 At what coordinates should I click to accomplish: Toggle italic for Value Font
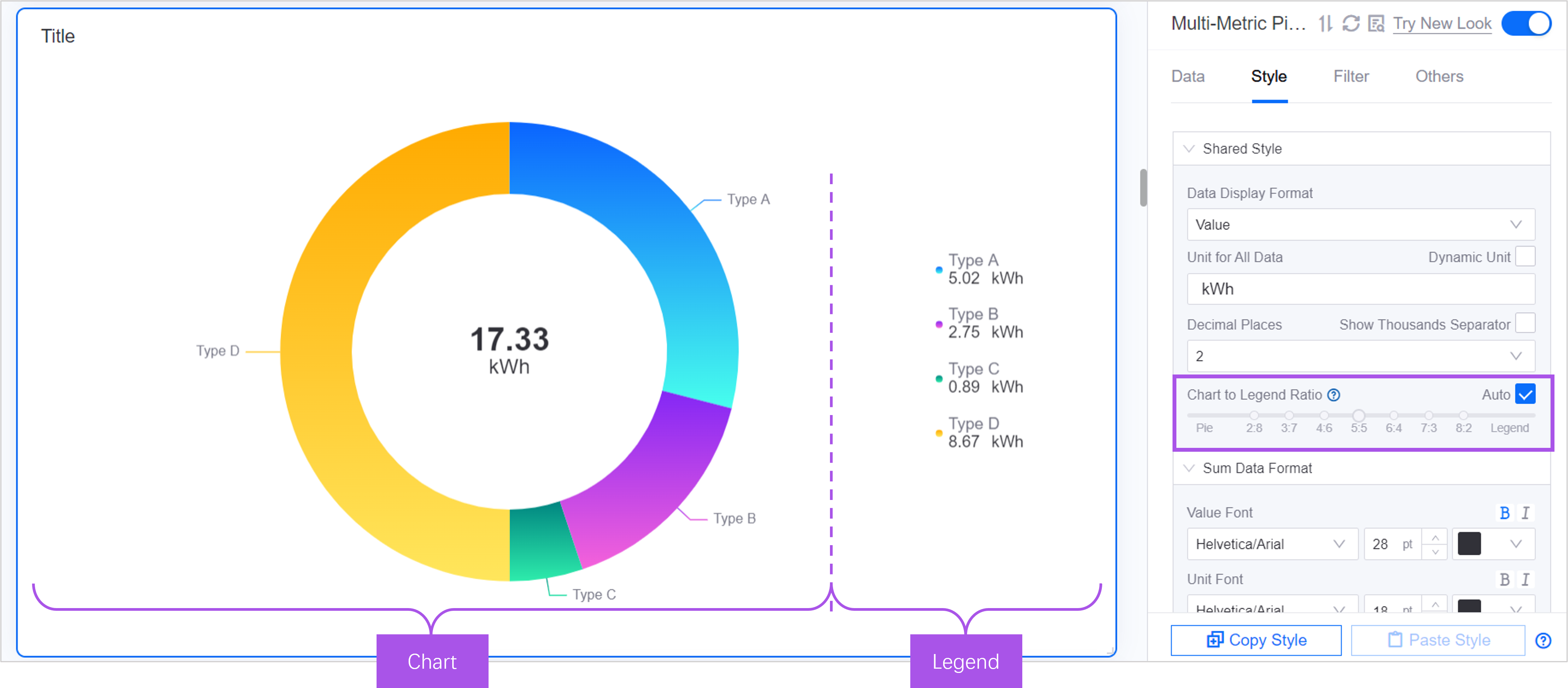(1526, 513)
